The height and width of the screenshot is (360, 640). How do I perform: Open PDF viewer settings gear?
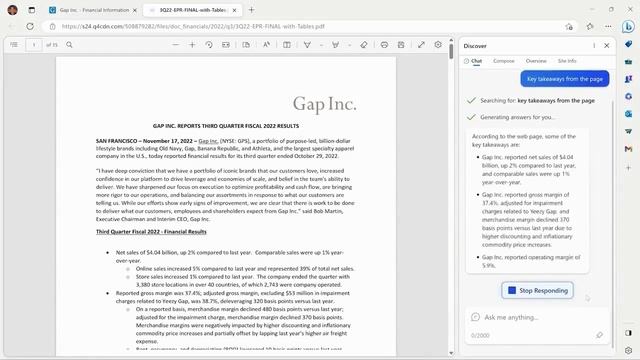[438, 45]
